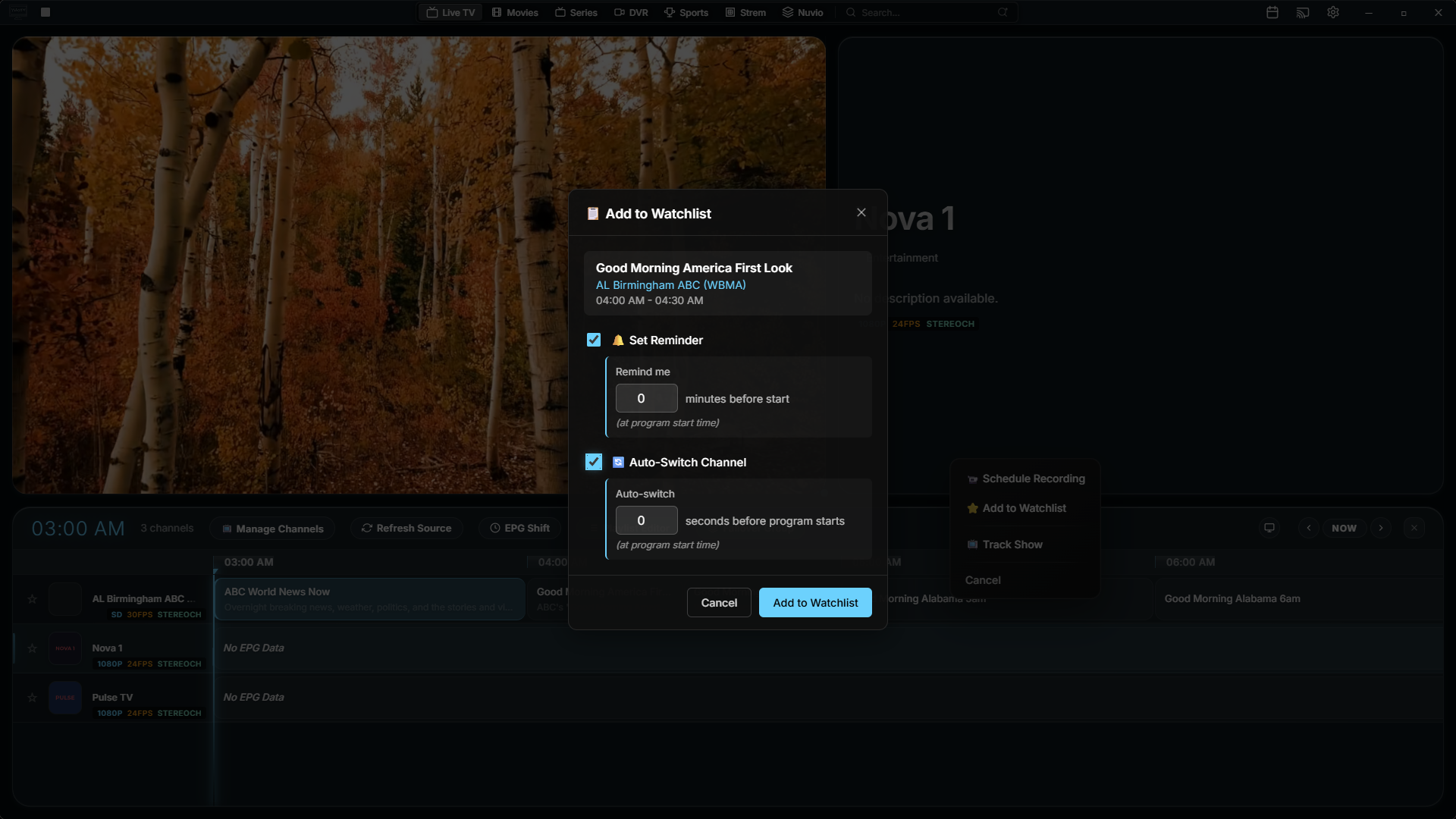
Task: Uncheck the Auto-Switch Channel checkbox
Action: pyautogui.click(x=594, y=462)
